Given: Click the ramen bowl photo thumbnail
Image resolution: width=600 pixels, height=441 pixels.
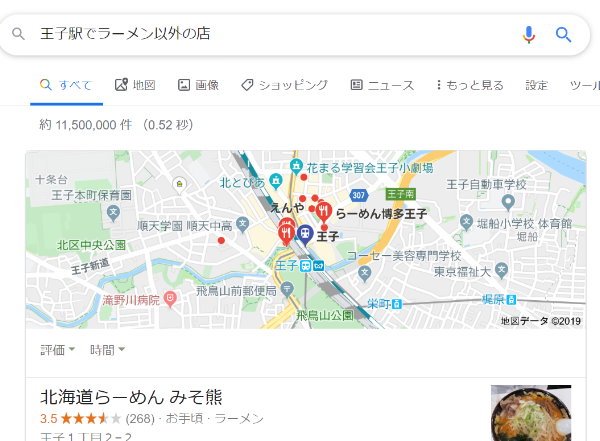Looking at the screenshot, I should (x=531, y=413).
